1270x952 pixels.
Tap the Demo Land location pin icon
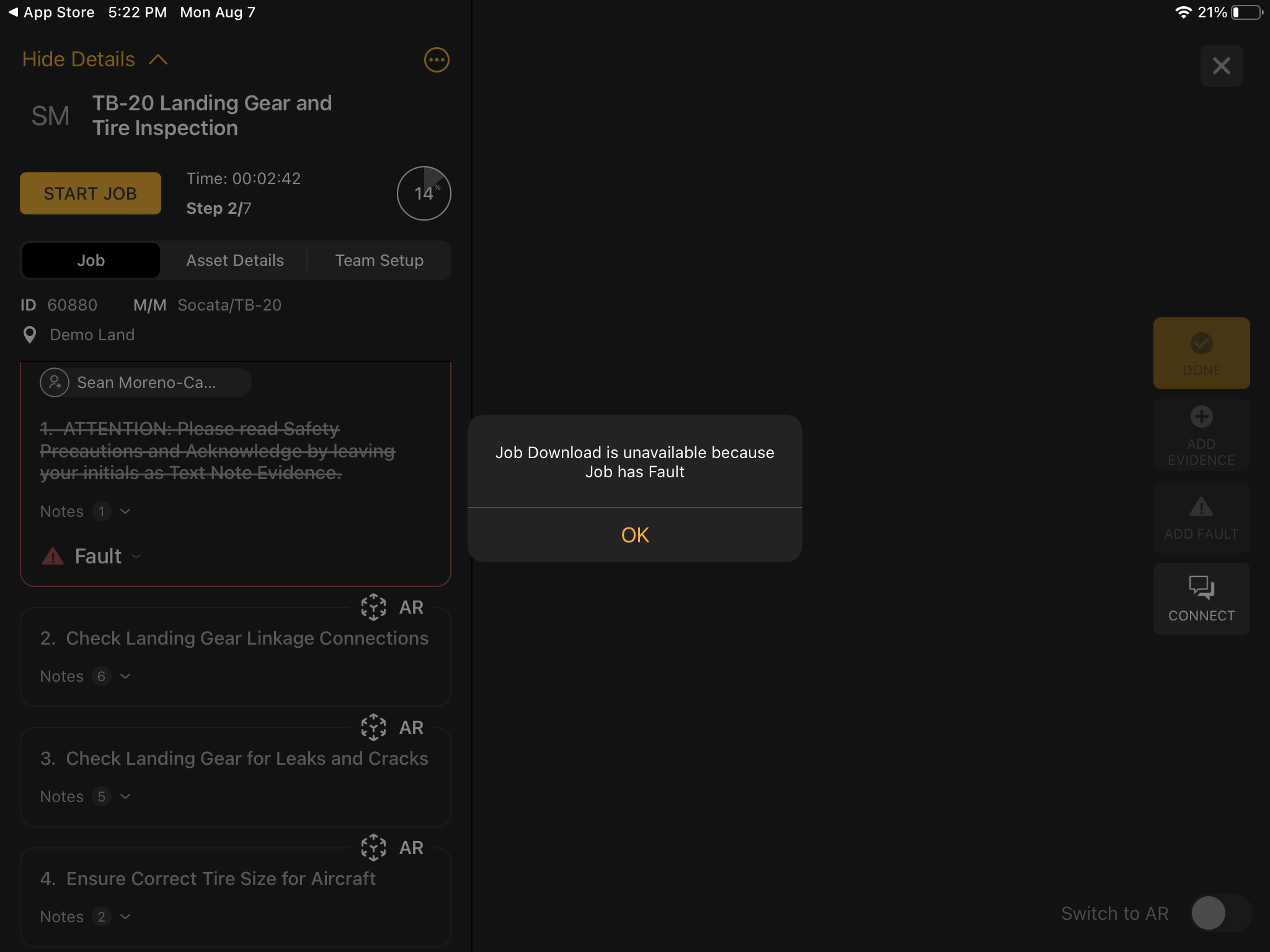click(29, 335)
